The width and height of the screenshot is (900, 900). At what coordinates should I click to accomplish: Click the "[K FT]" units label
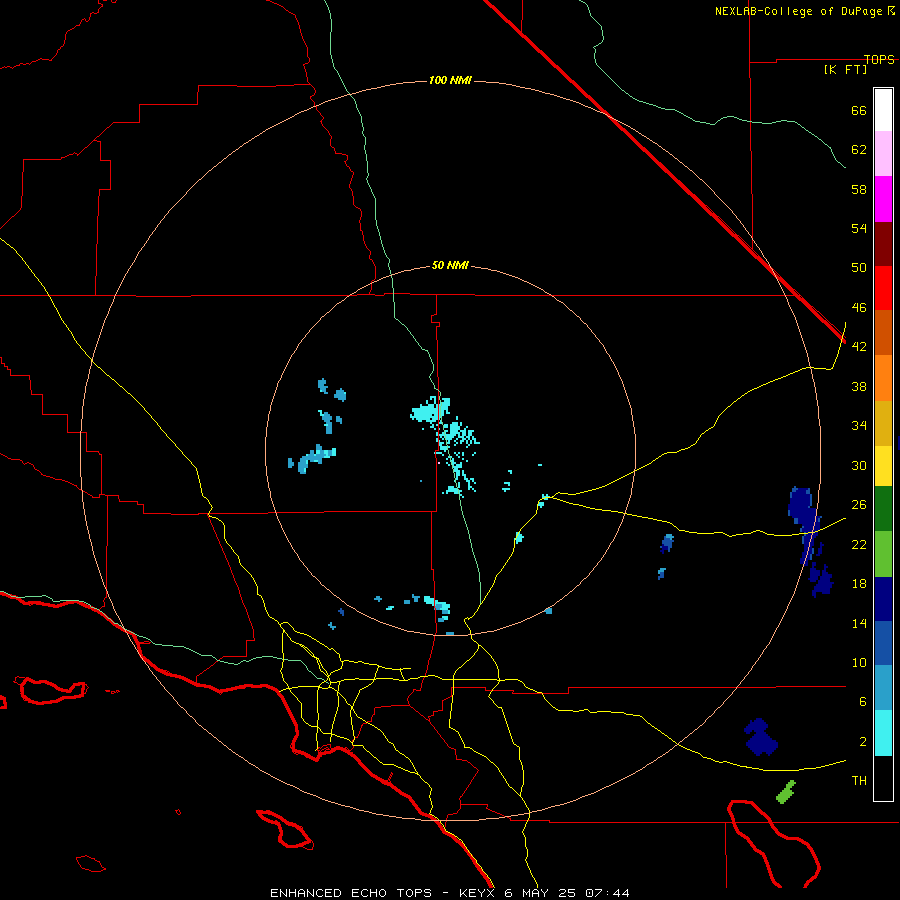[845, 70]
